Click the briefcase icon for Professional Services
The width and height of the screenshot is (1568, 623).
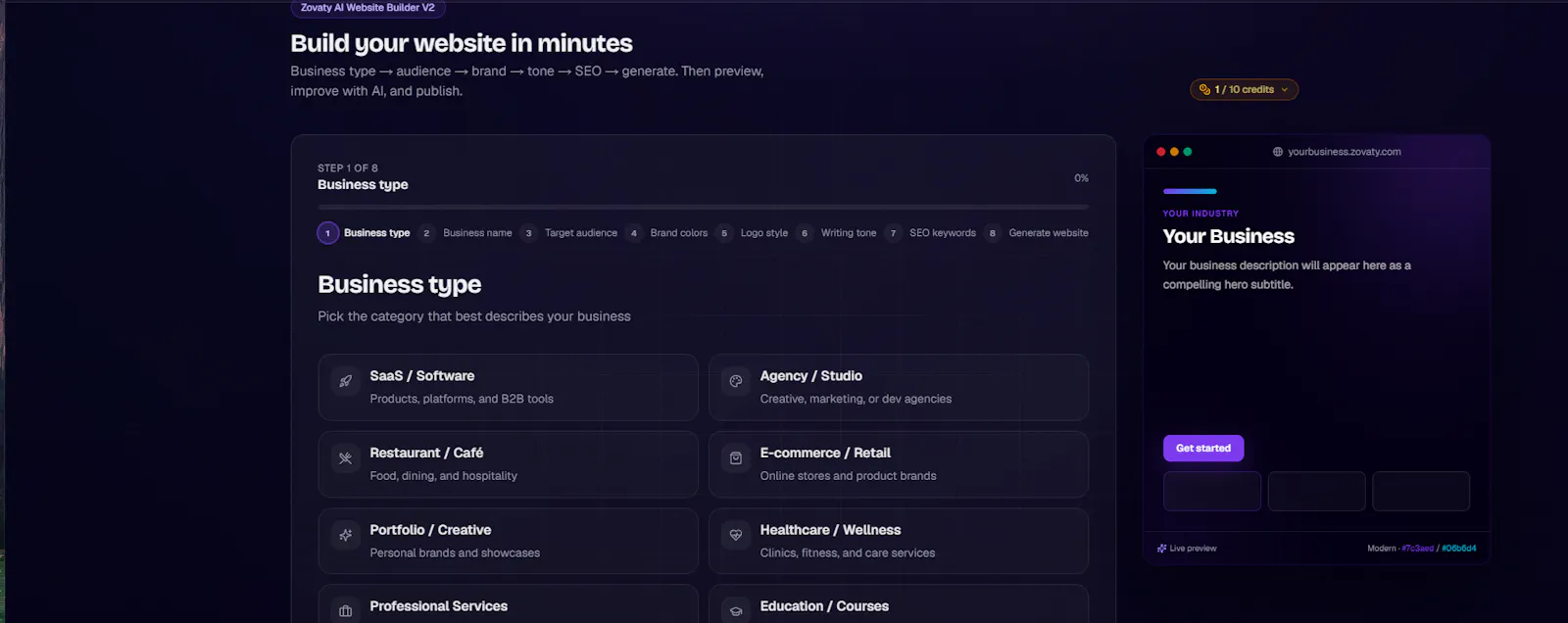point(345,611)
